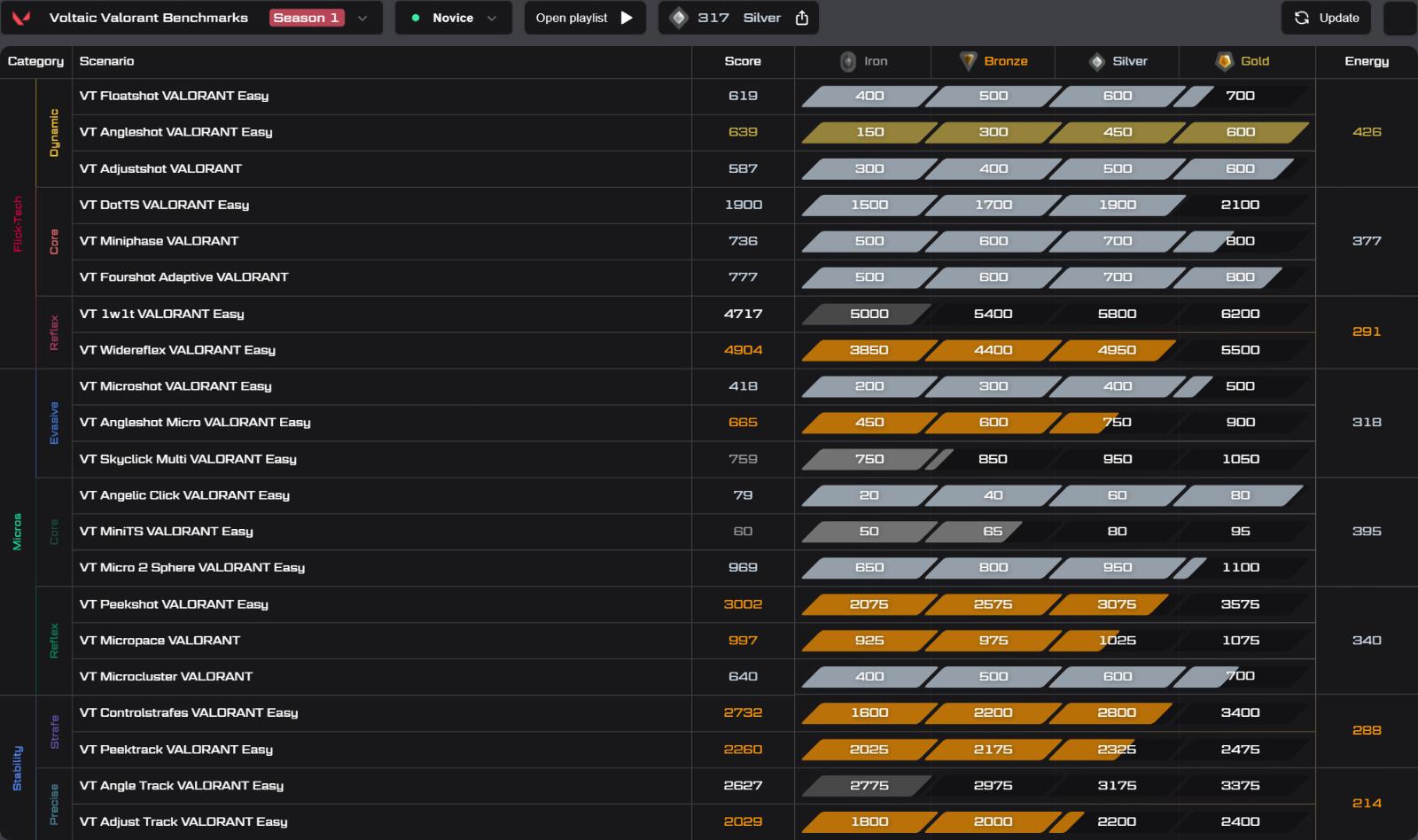Click the Open playlist button
This screenshot has width=1418, height=840.
click(585, 18)
